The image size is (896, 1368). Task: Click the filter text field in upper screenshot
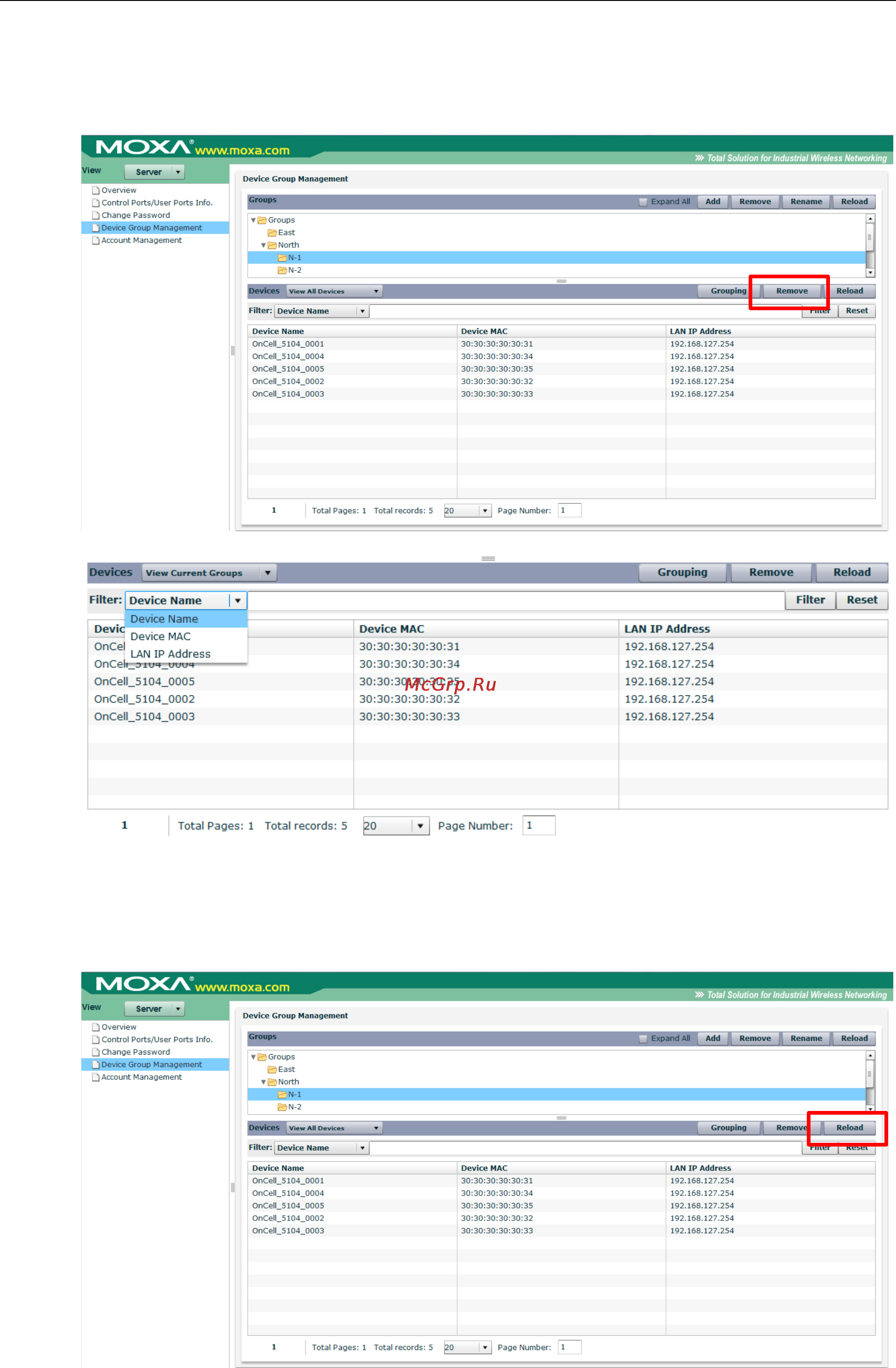click(585, 311)
